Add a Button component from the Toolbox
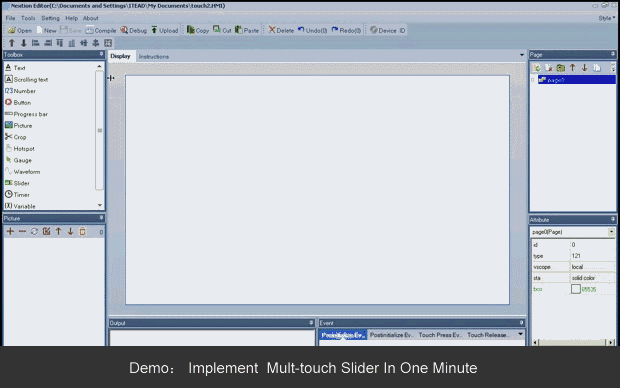Screen dimensions: 620x388 [x=18, y=102]
